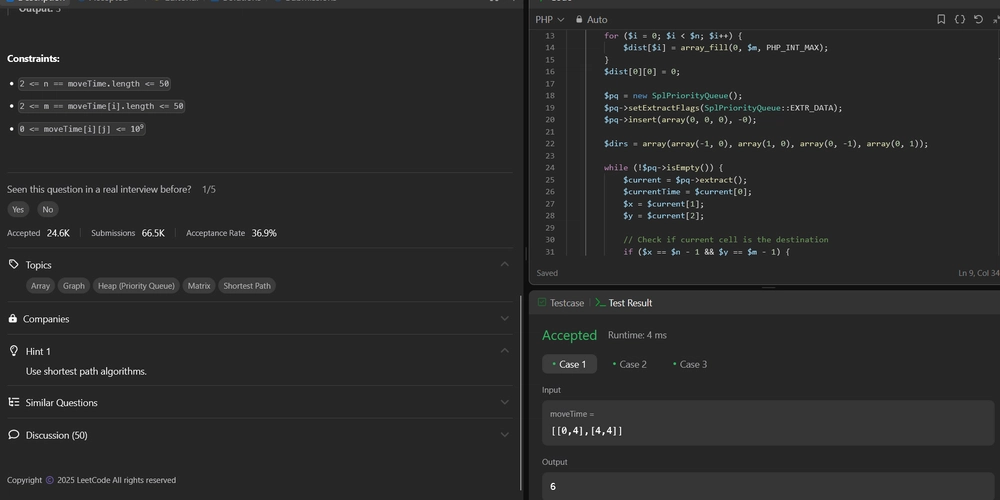Screen dimensions: 1000x500
Task: Click the 1/5 interview question counter
Action: click(209, 189)
